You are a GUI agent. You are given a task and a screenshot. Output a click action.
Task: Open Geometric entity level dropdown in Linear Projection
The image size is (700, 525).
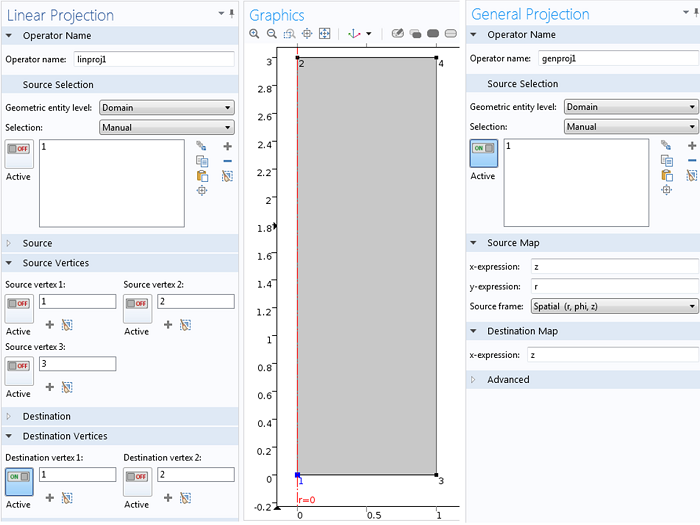pos(166,108)
